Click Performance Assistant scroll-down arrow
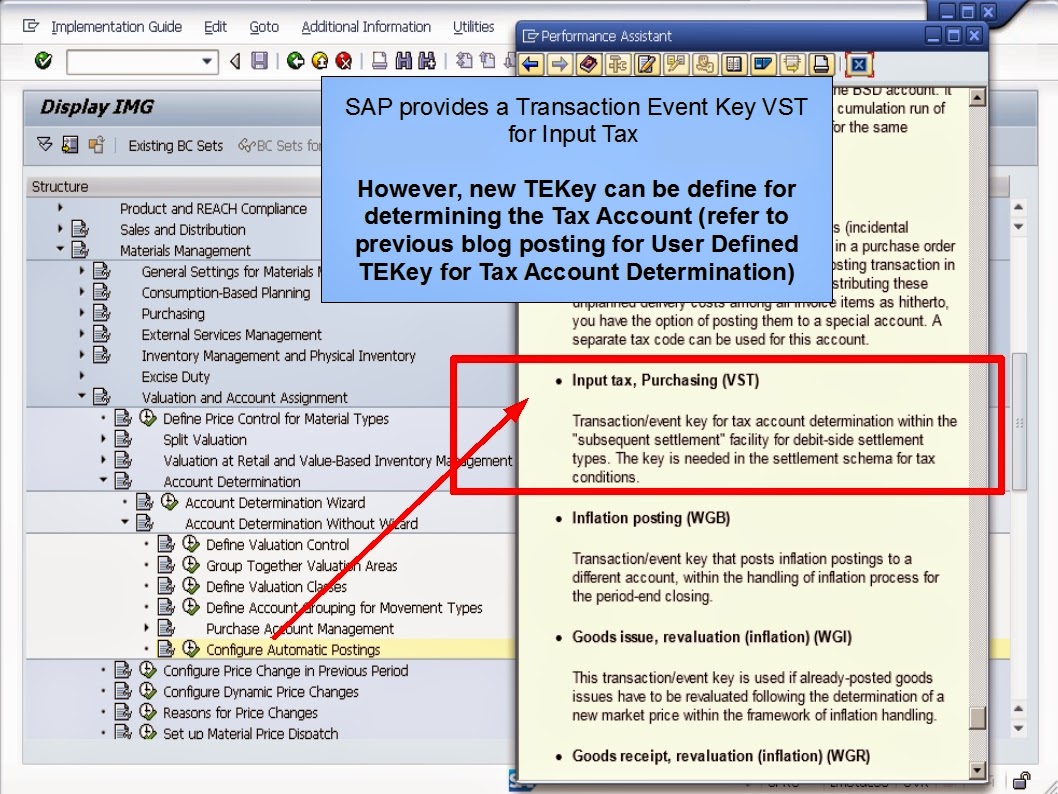Screen dimensions: 1058x794 tap(977, 770)
